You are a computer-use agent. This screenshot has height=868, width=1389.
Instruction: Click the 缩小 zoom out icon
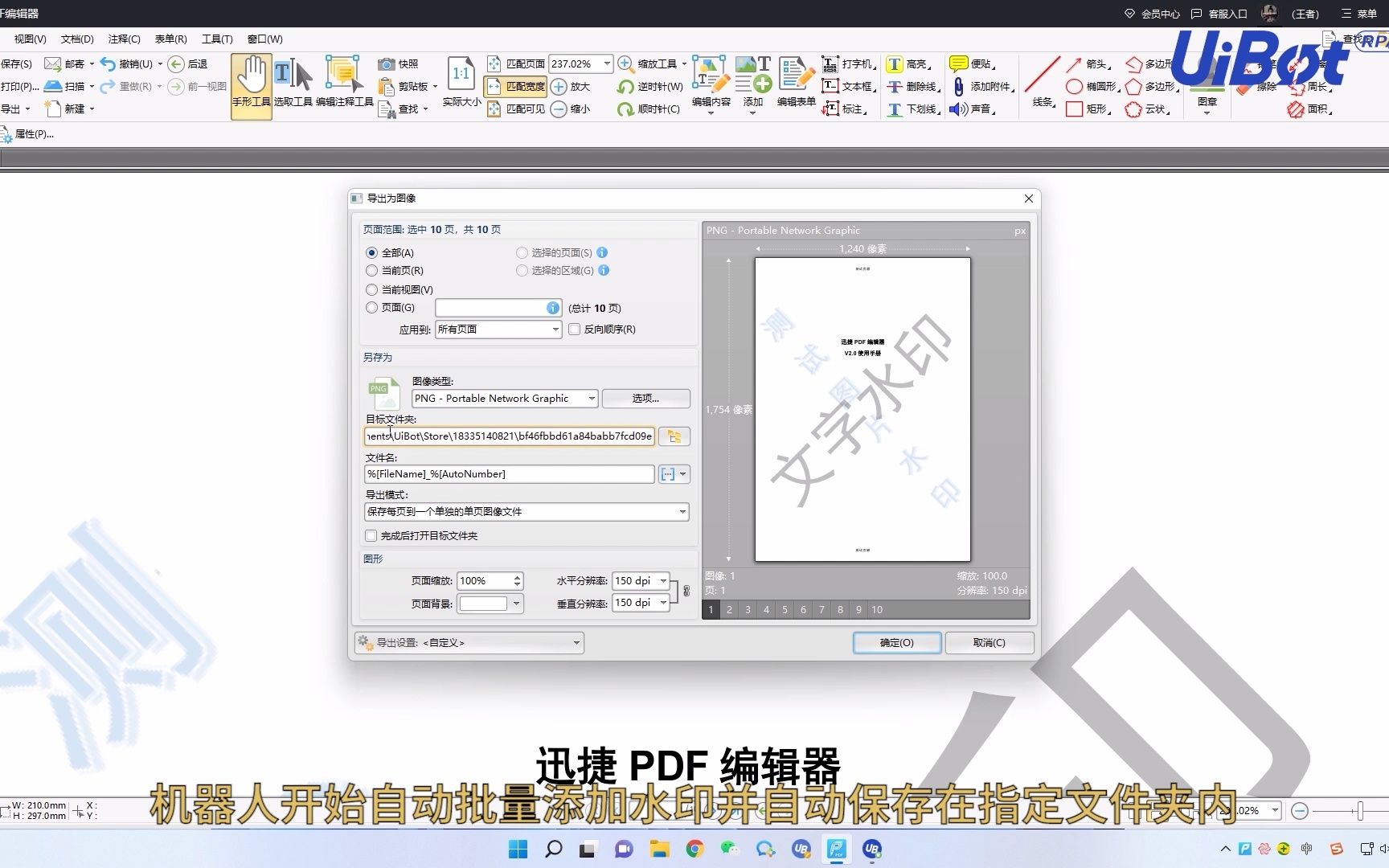[559, 108]
